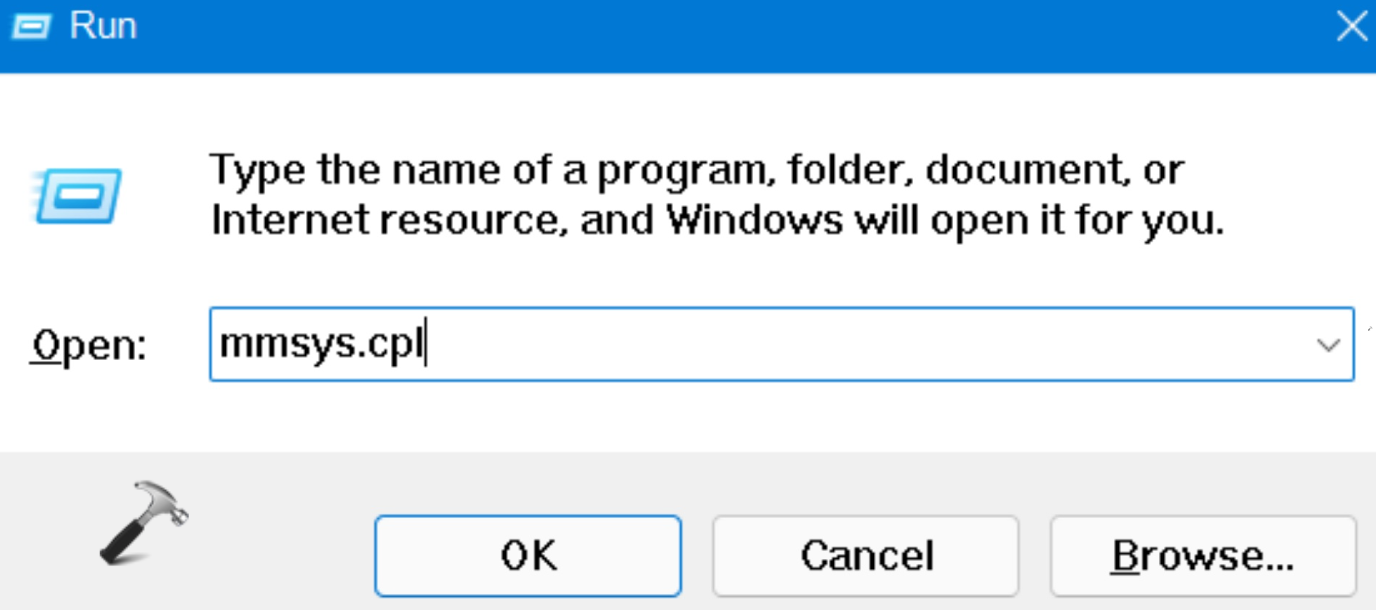Close the Run dialog with the X
The height and width of the screenshot is (610, 1376).
(1351, 27)
